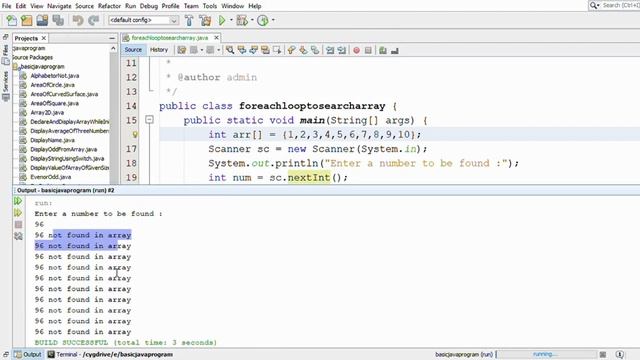Expand Run Project dropdown arrow

click(231, 20)
